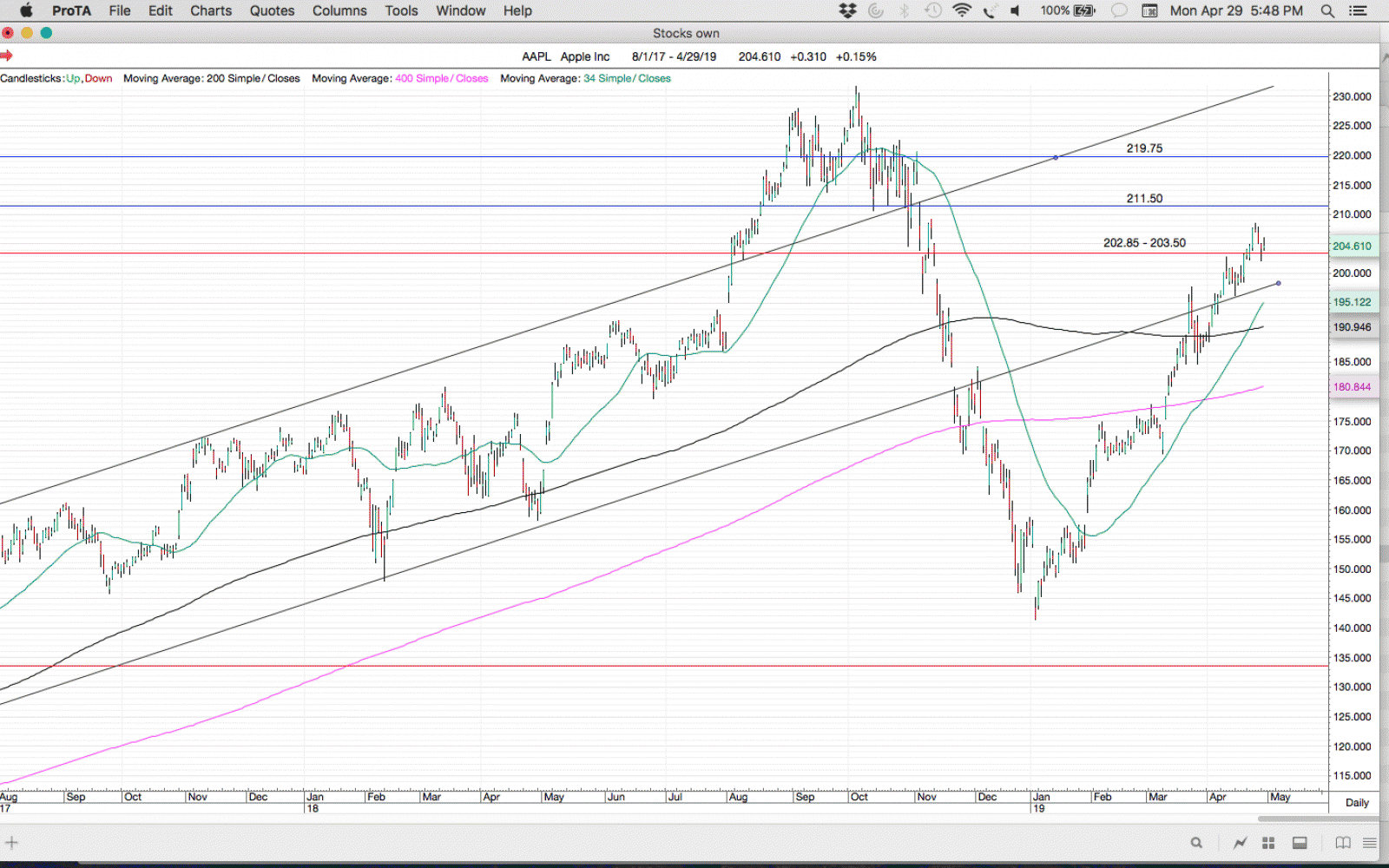Click the volume speaker icon
The width and height of the screenshot is (1389, 868).
(1015, 10)
